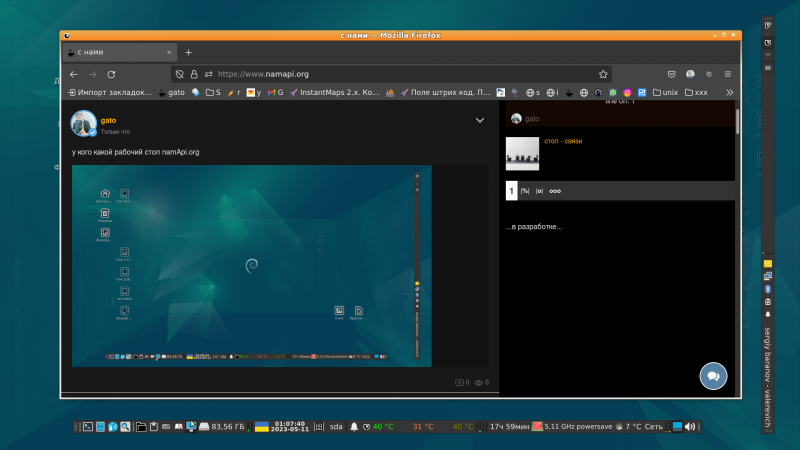Open tracking protection shield icon
The width and height of the screenshot is (800, 450).
click(179, 74)
